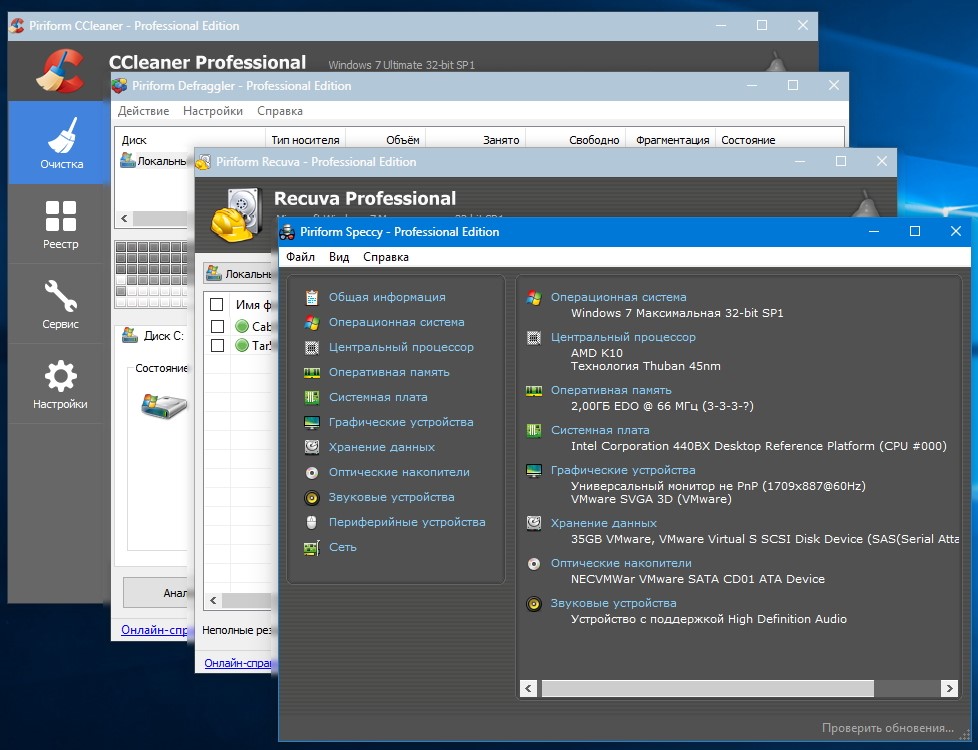Open Звуковые устройства in Speccy sidebar
Screen dimensions: 978x750
coord(391,497)
